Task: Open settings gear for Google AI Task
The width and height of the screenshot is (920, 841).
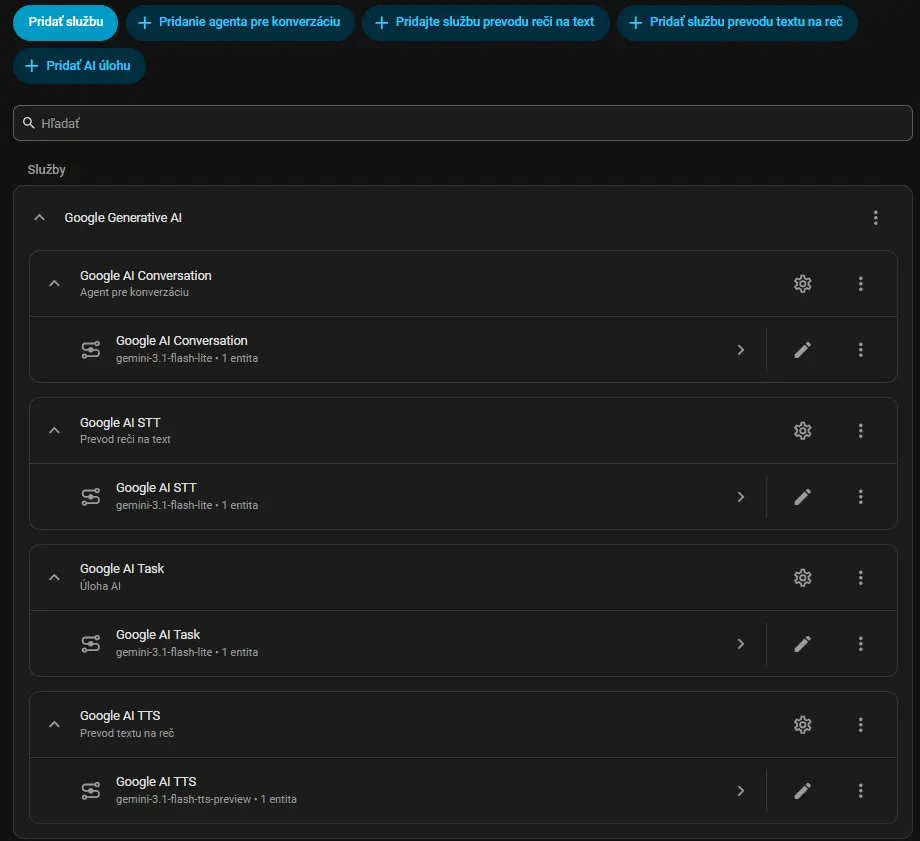Action: [803, 578]
